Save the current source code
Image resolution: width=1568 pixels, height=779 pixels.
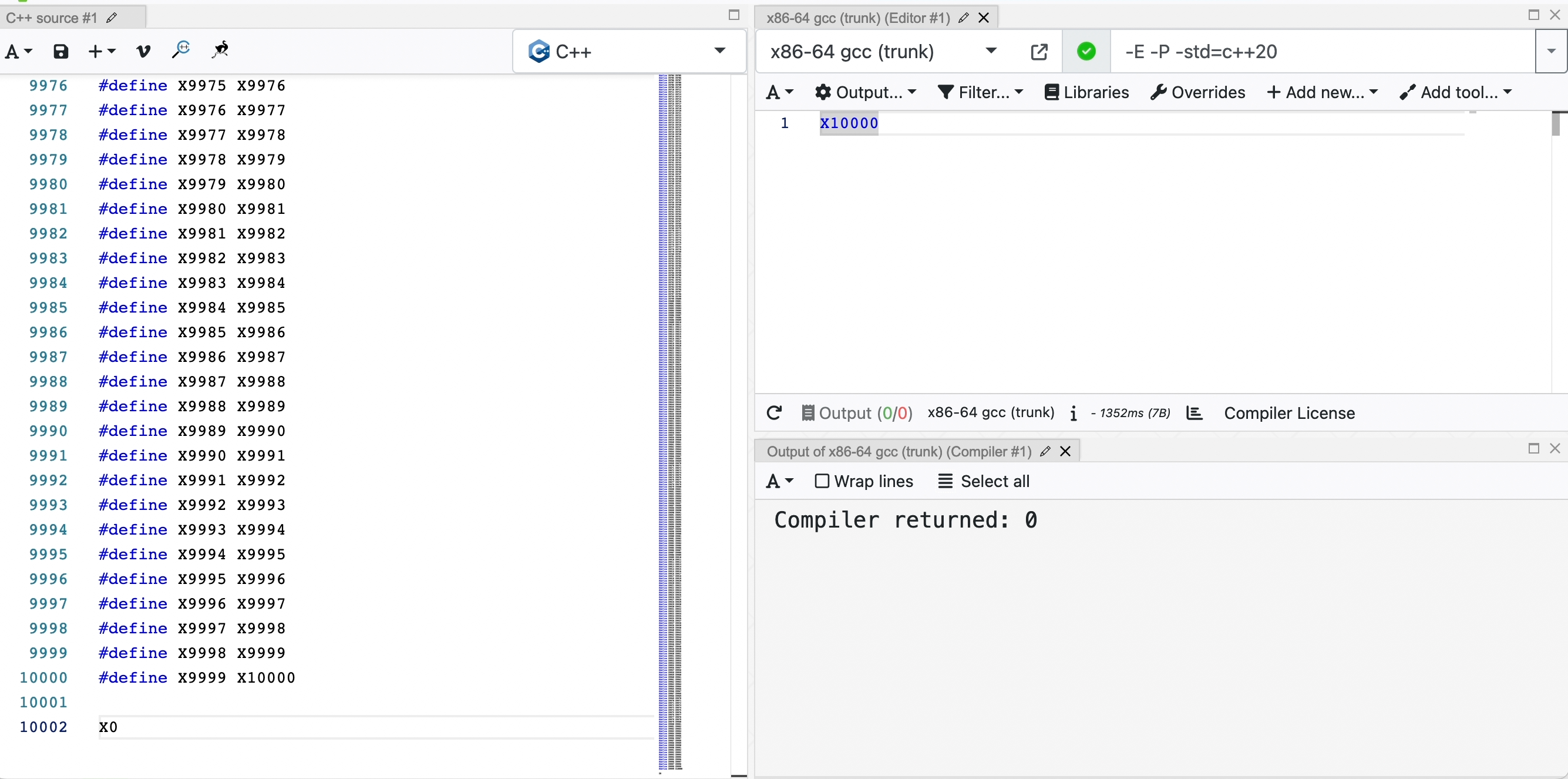(x=61, y=51)
